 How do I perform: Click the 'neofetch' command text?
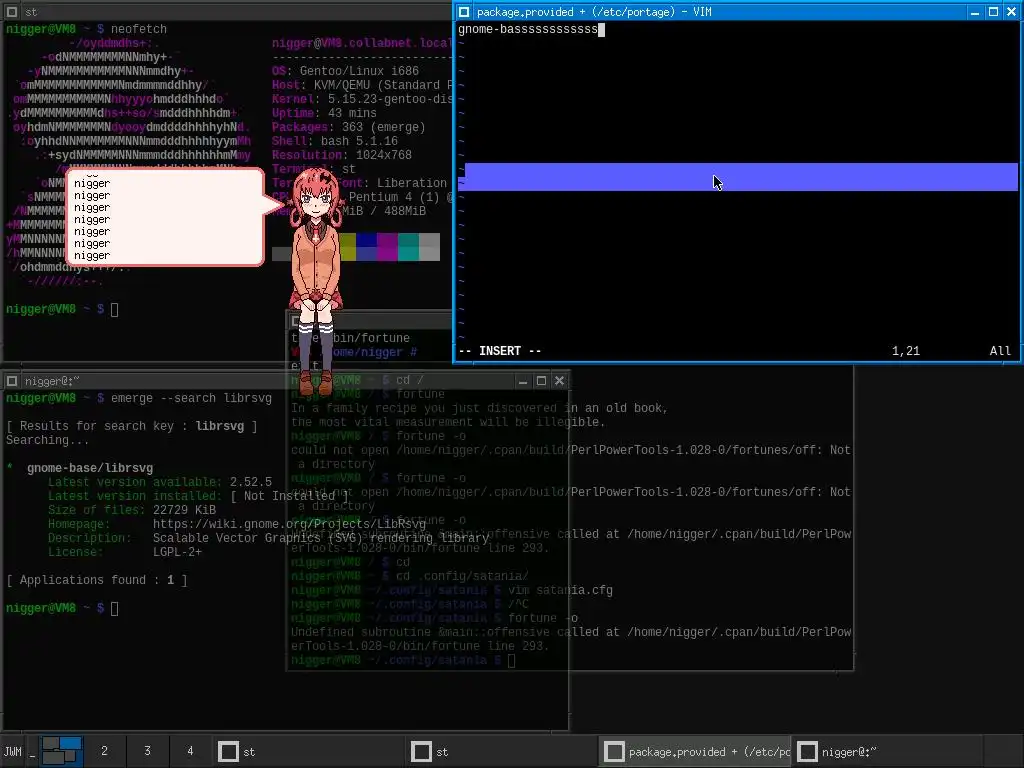pyautogui.click(x=138, y=29)
